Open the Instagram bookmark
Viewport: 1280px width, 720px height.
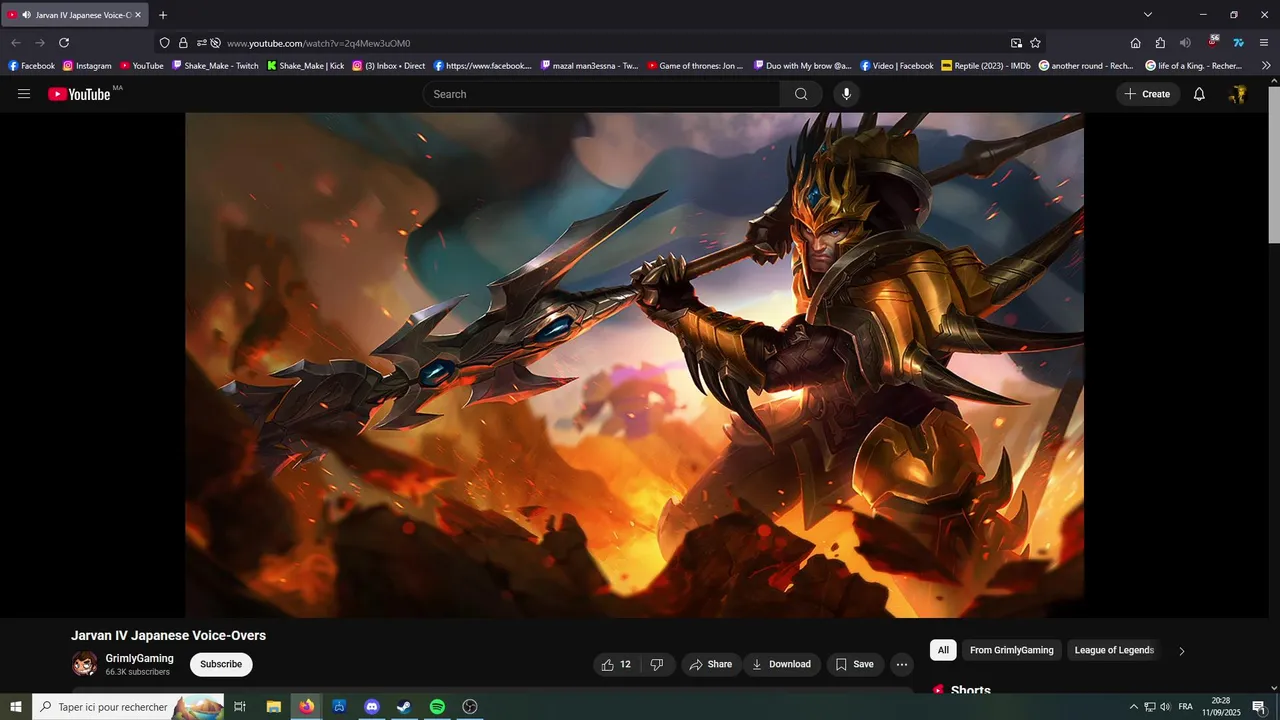(x=87, y=66)
